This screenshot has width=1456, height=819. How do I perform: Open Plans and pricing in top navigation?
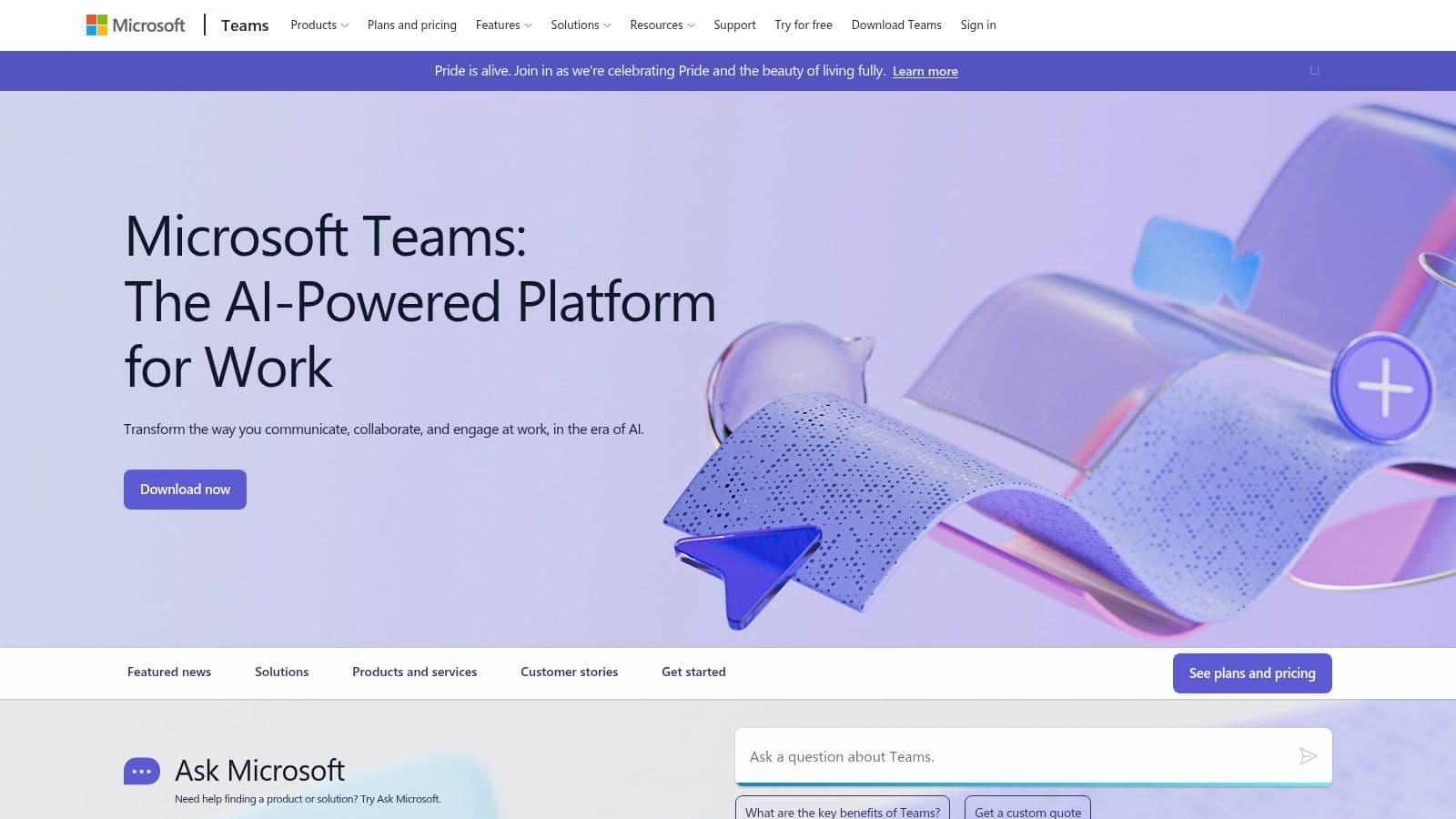coord(412,25)
